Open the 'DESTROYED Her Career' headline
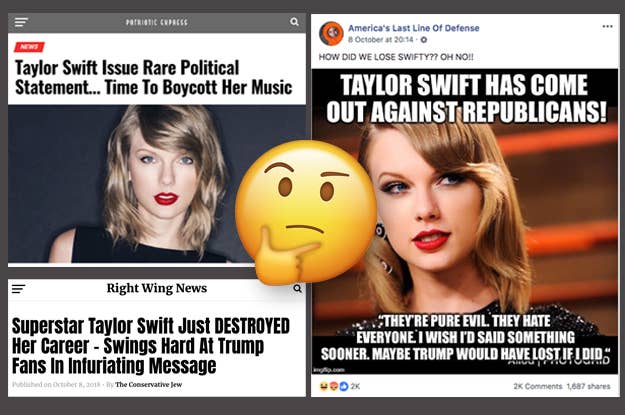The image size is (625, 415). (x=151, y=346)
